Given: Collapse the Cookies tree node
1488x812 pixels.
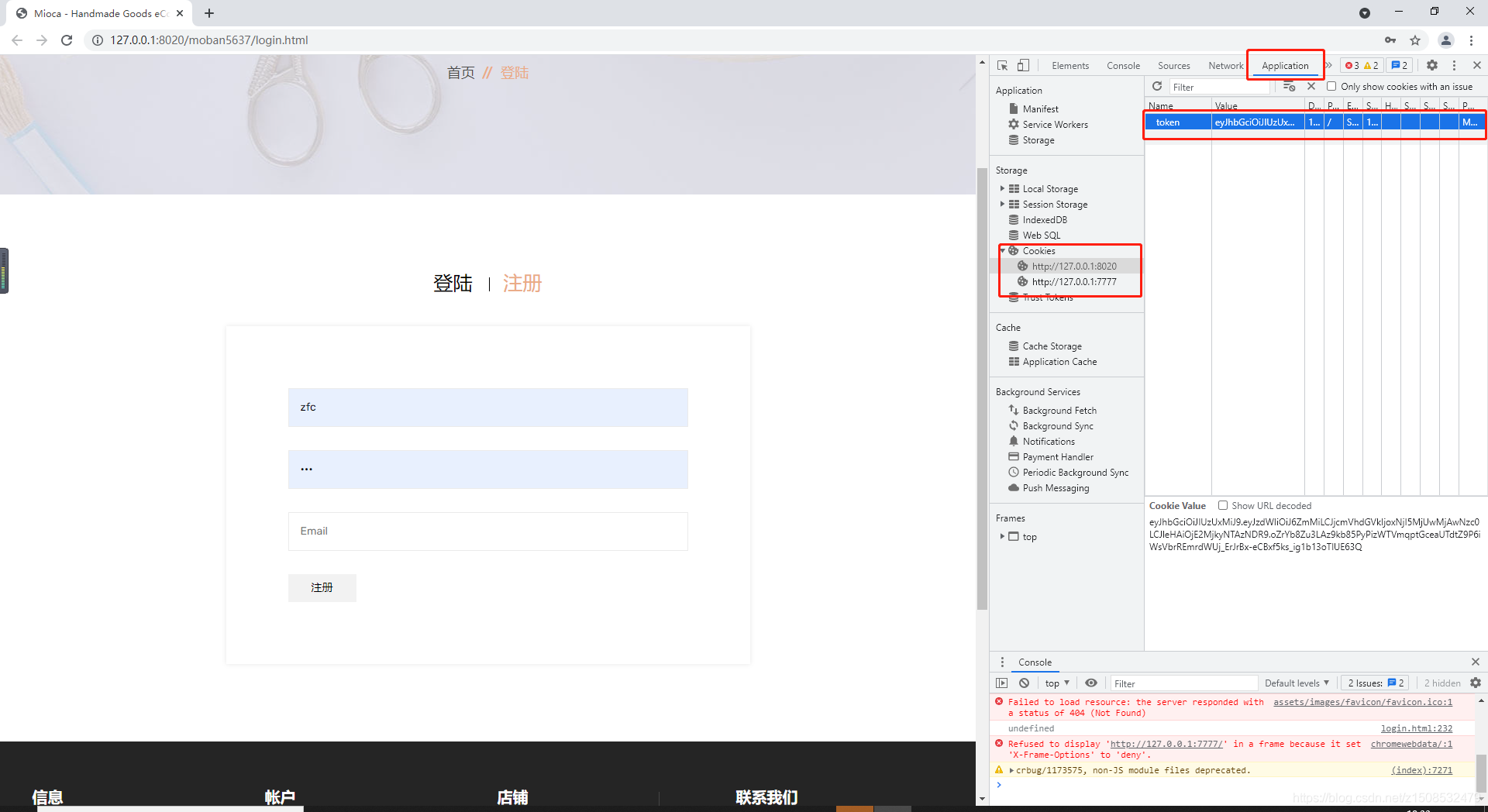Looking at the screenshot, I should click(1002, 251).
